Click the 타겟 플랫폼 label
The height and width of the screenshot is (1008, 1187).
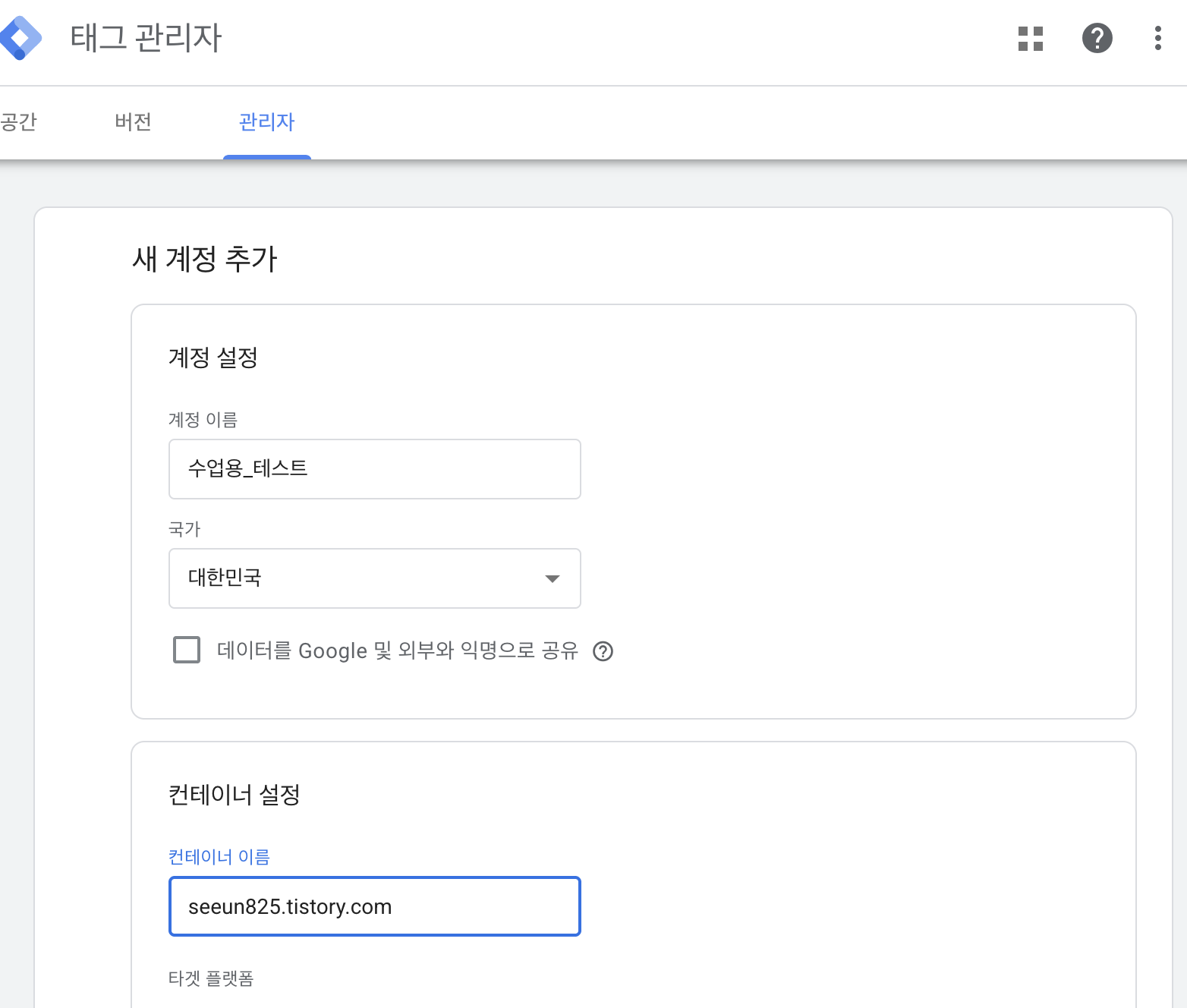point(211,978)
